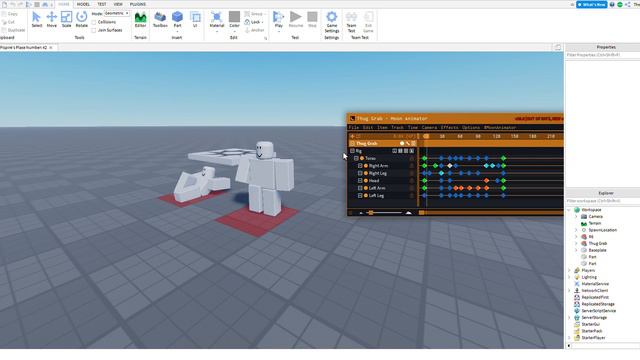
Task: Open the Camera menu in Moon Animator
Action: point(429,128)
